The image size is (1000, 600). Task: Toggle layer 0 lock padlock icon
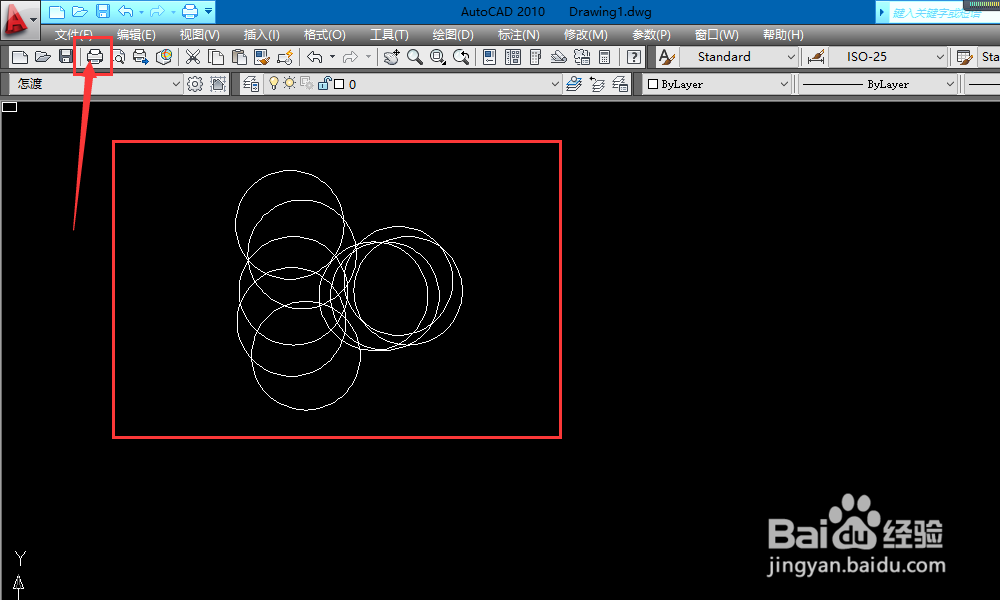click(x=324, y=84)
